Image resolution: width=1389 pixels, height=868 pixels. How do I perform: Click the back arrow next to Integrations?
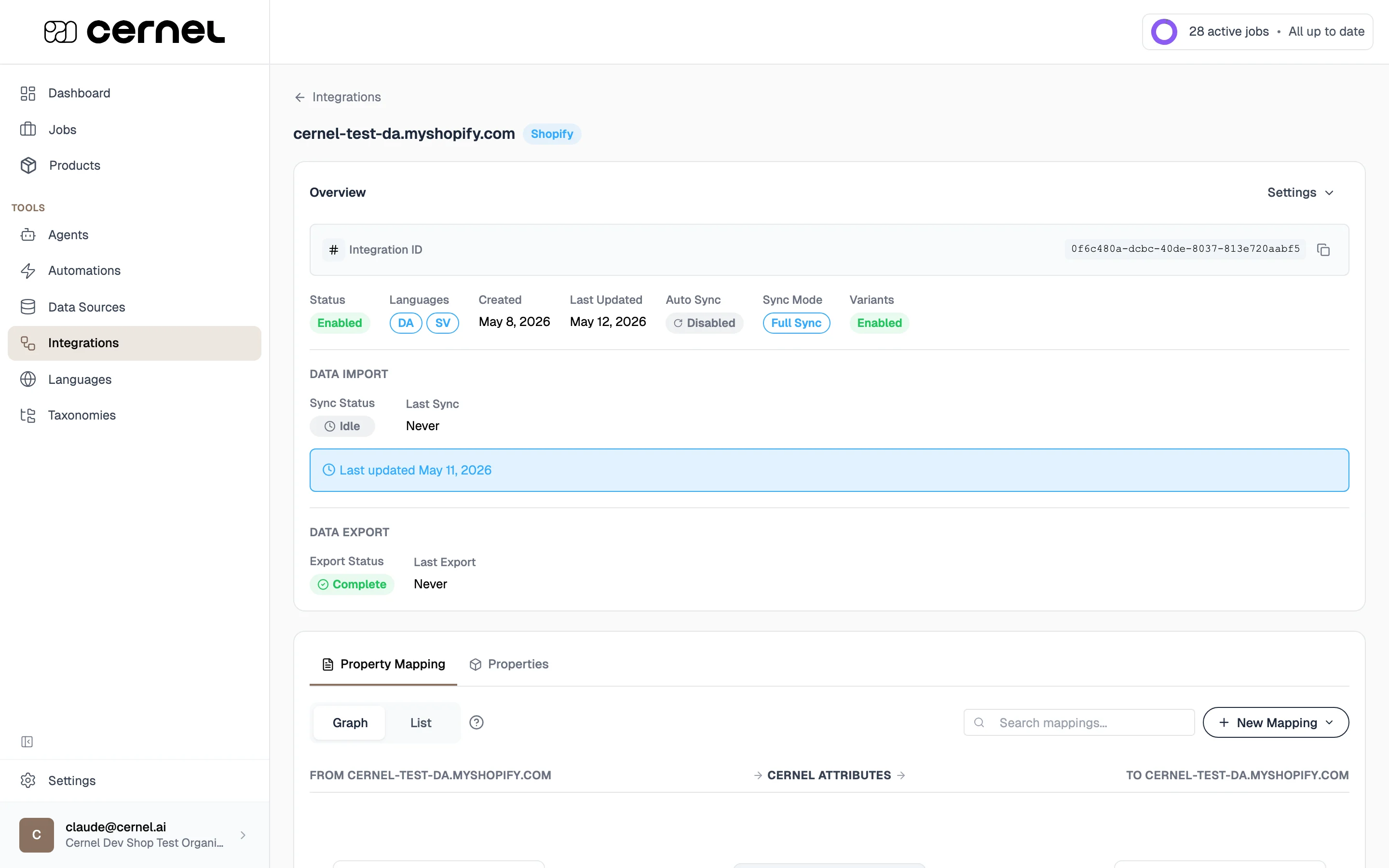[x=300, y=97]
